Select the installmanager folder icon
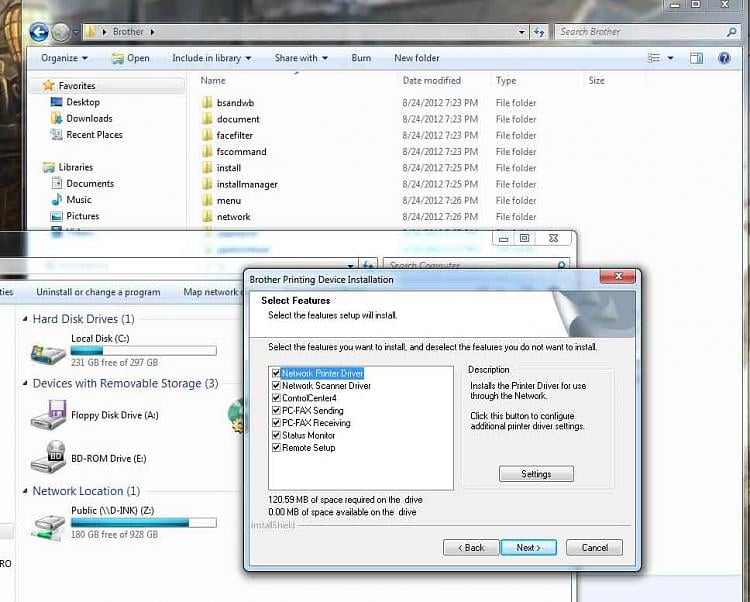Image resolution: width=750 pixels, height=602 pixels. tap(207, 184)
